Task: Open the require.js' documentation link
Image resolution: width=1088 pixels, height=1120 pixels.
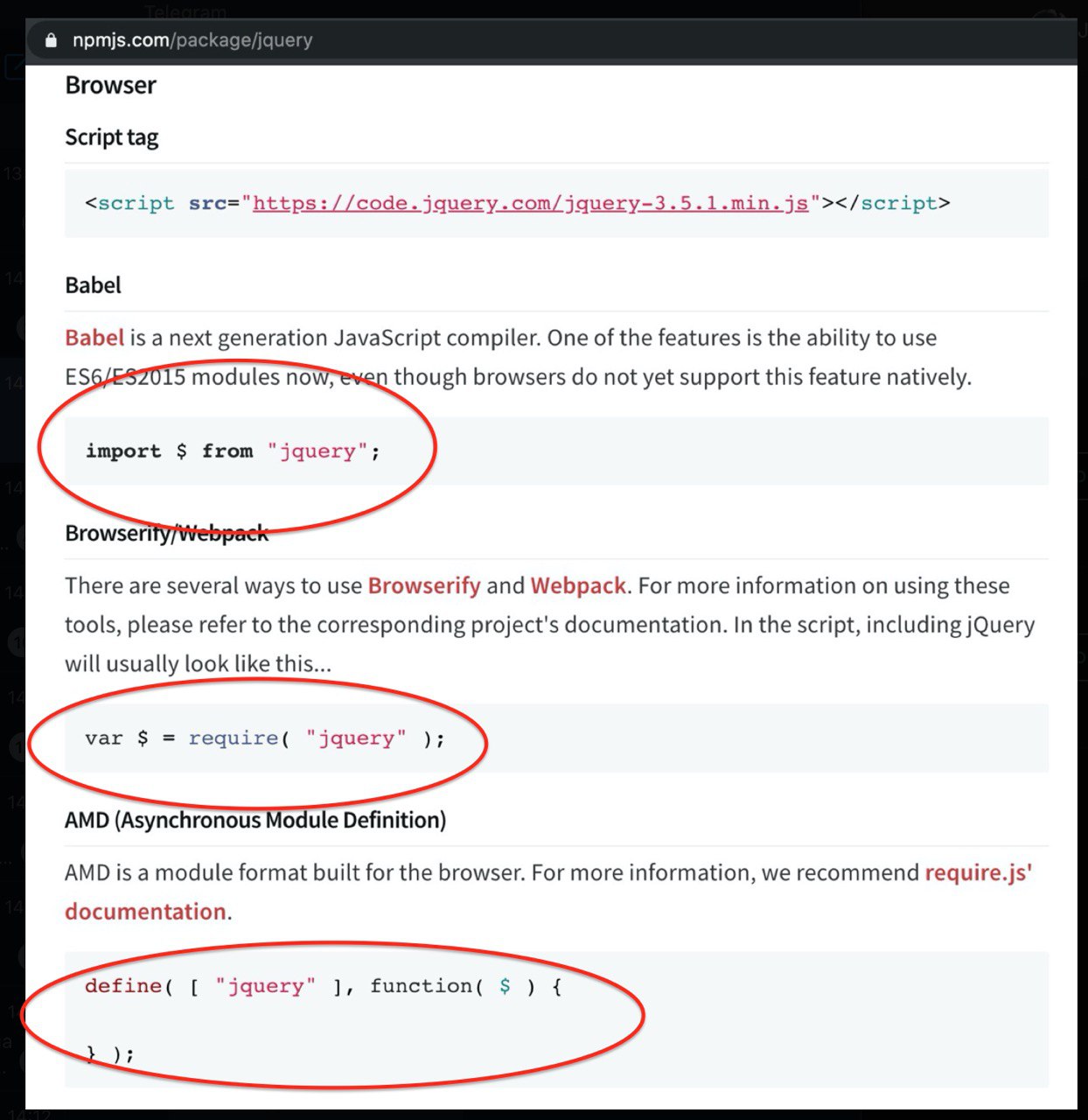Action: pos(548,892)
